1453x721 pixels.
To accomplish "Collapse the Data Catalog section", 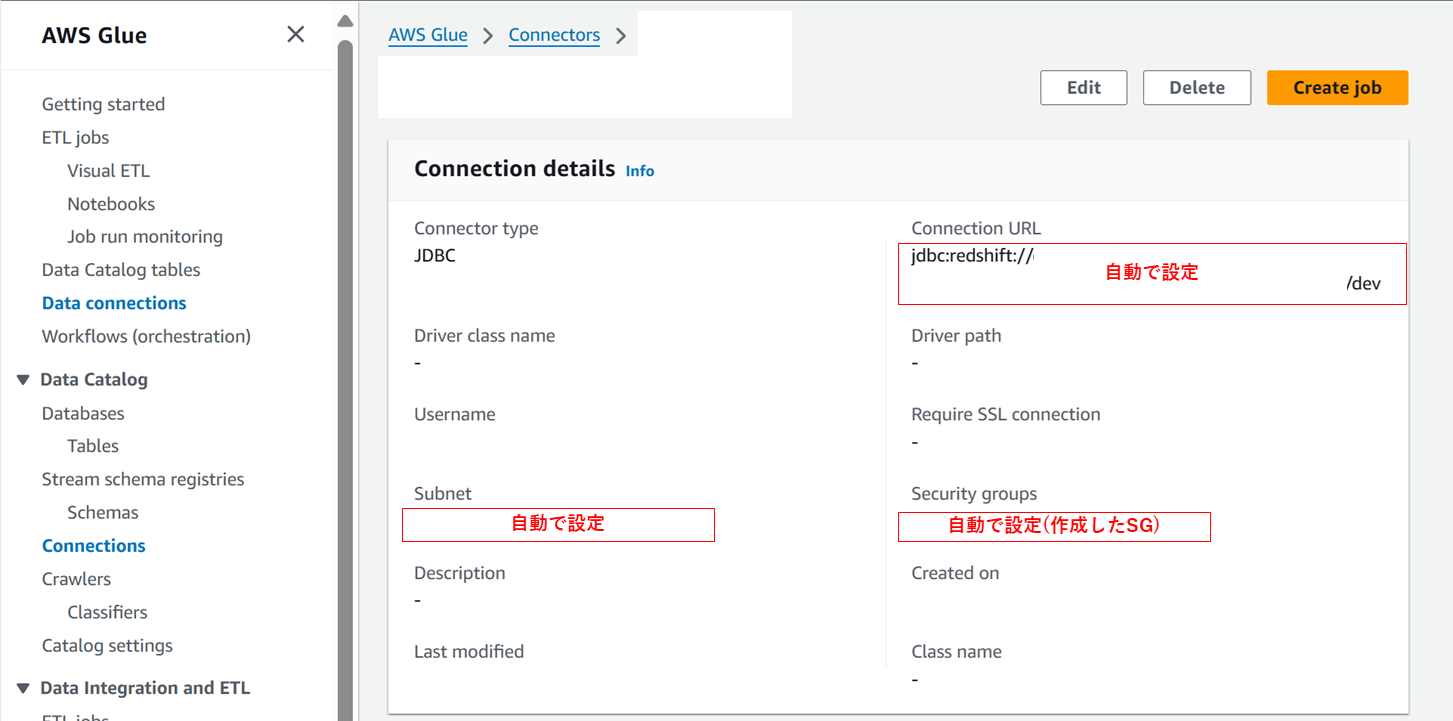I will [24, 379].
